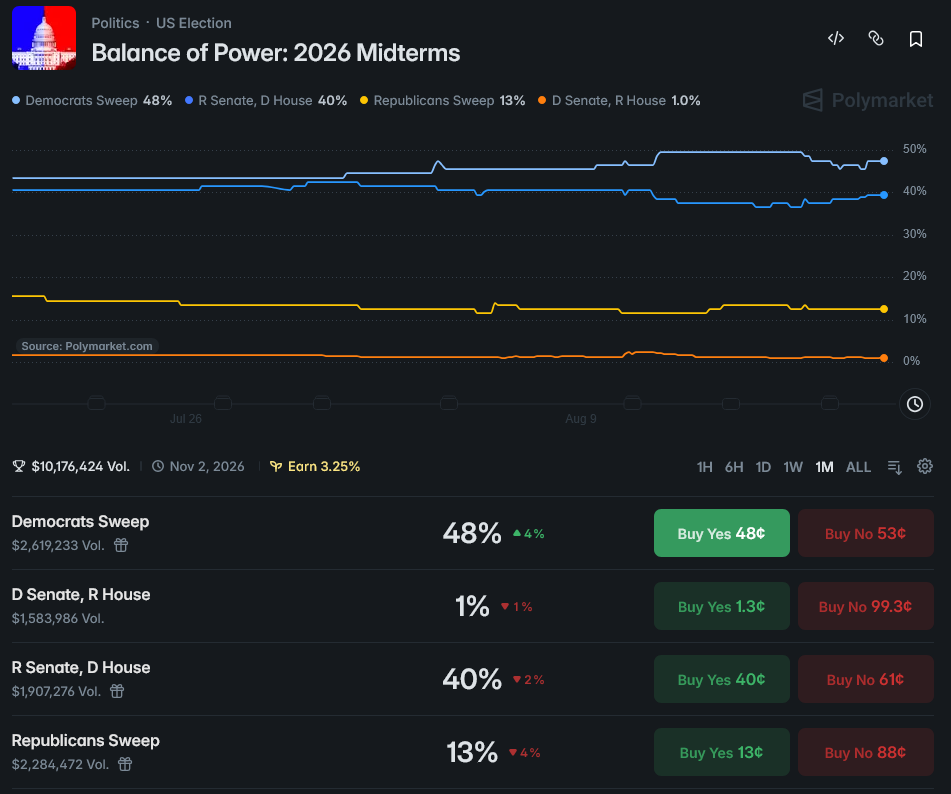Buy Yes 48¢ on Democrats Sweep
The width and height of the screenshot is (951, 794).
(x=722, y=533)
